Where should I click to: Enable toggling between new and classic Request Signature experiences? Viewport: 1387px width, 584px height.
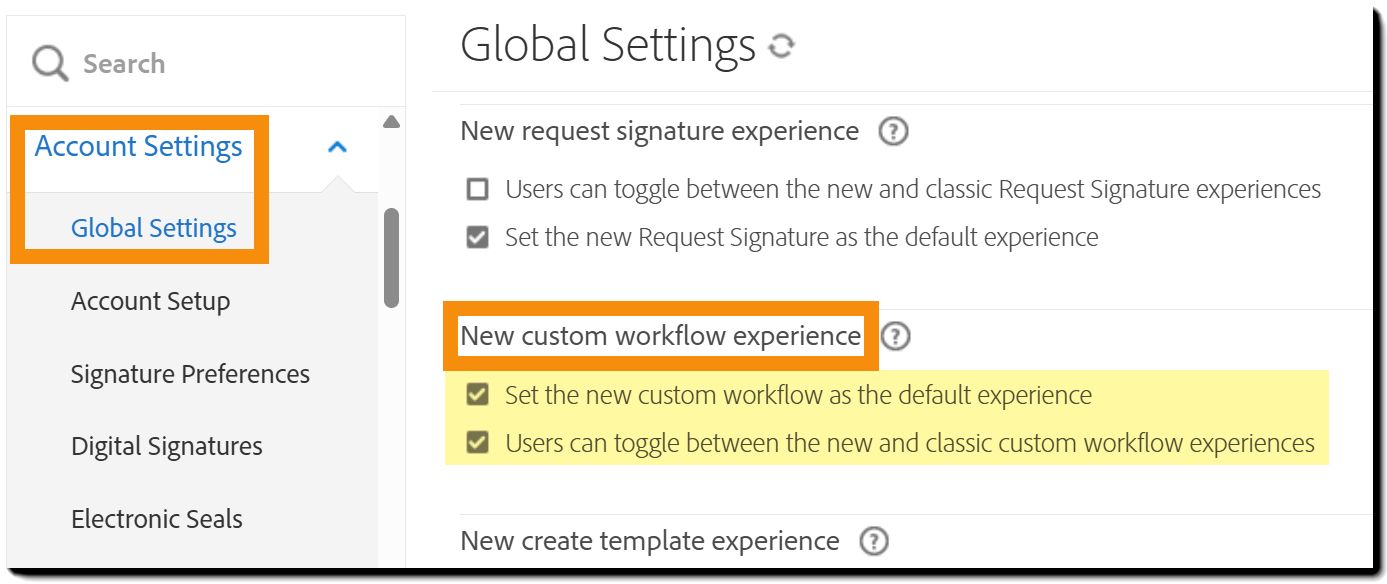(476, 189)
